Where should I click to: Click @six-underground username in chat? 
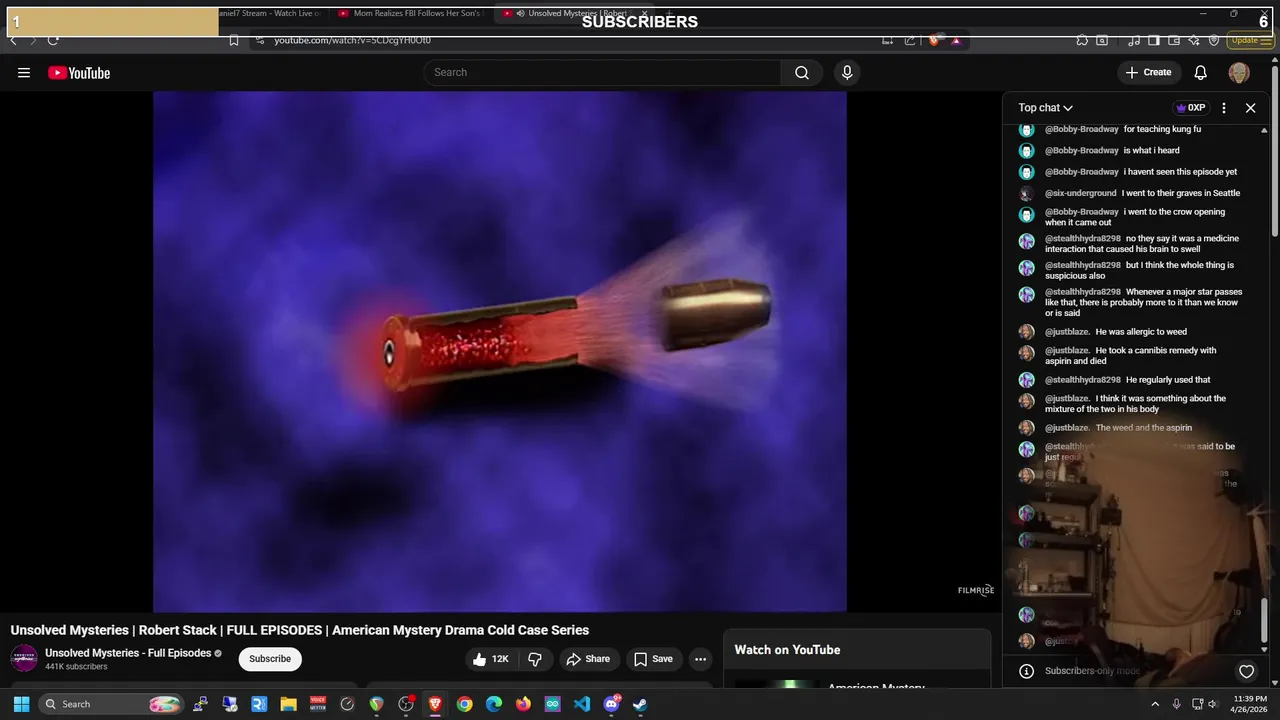[x=1081, y=193]
